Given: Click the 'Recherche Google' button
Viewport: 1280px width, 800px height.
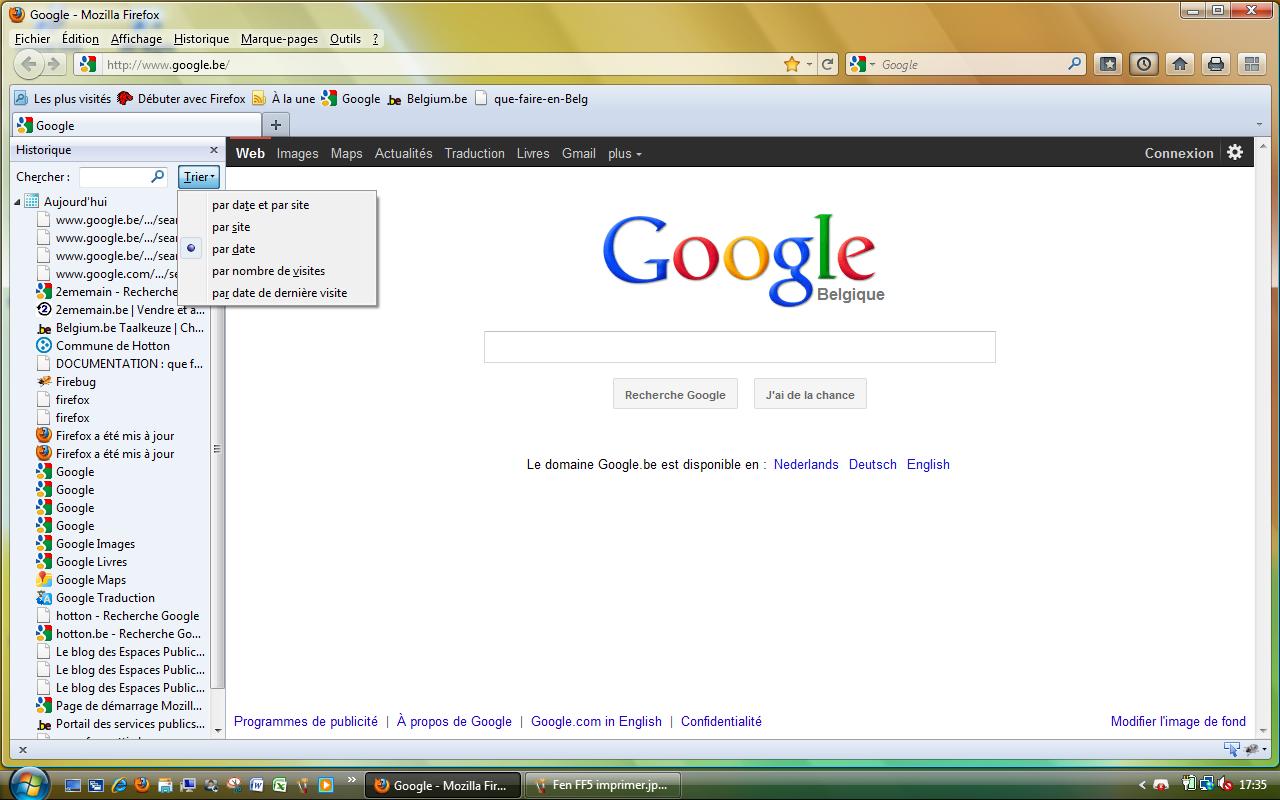Looking at the screenshot, I should (675, 395).
